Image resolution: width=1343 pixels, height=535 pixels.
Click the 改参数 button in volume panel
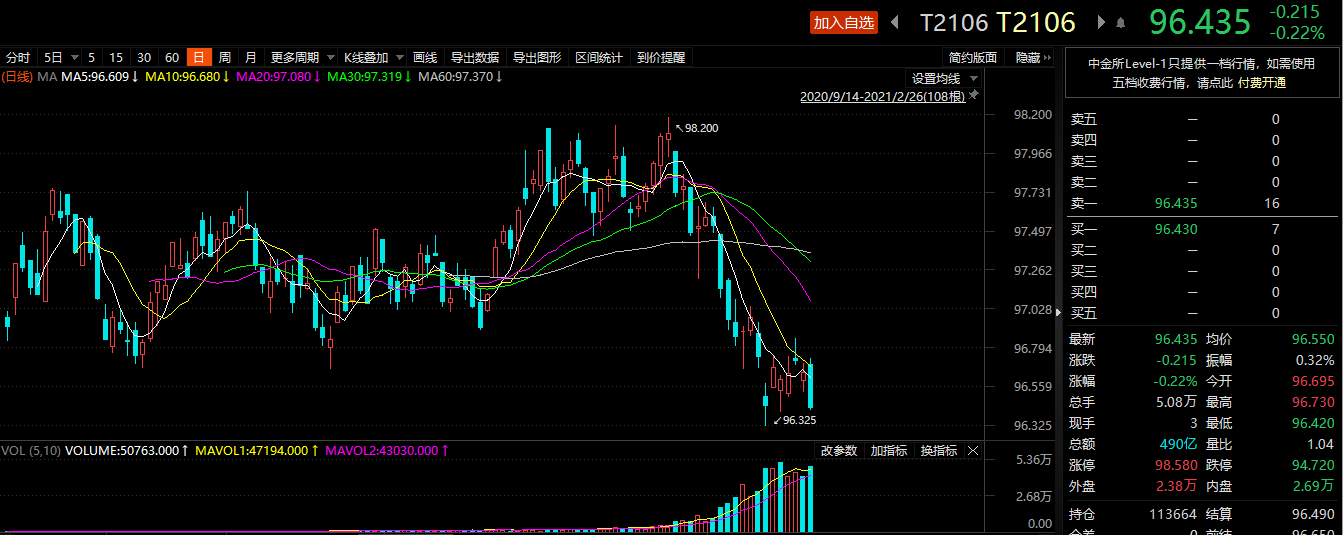839,451
